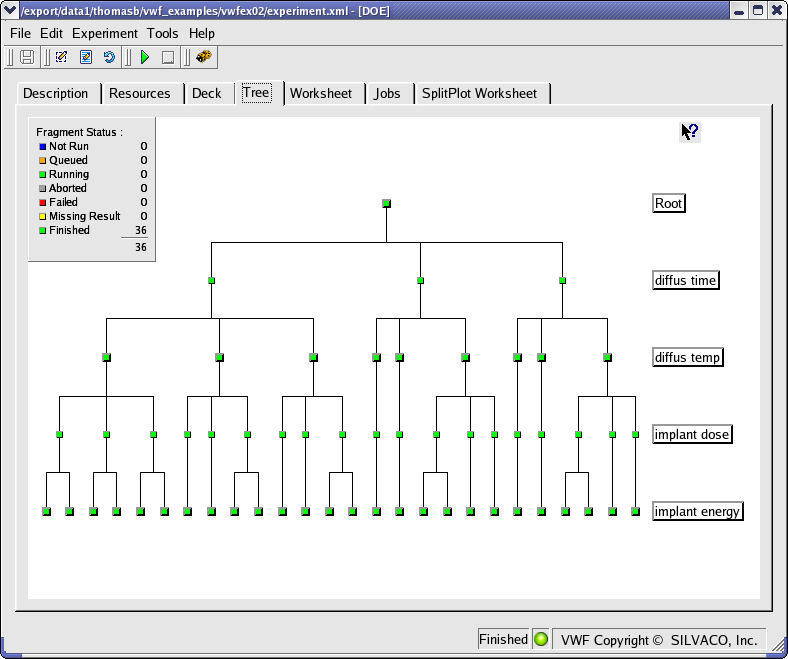Click the Finished count value 36
This screenshot has width=788, height=659.
click(141, 230)
